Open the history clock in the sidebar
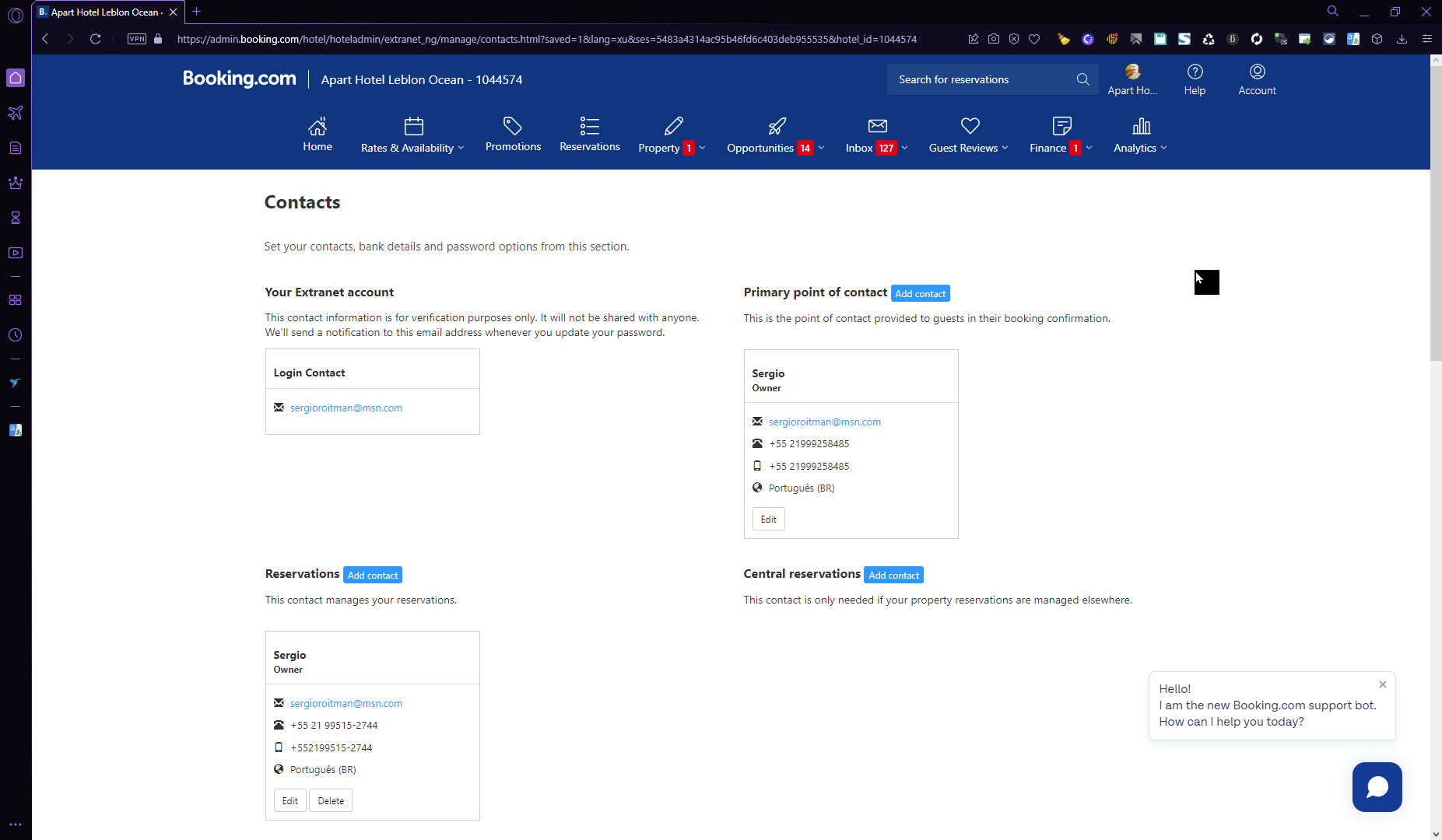 point(16,335)
